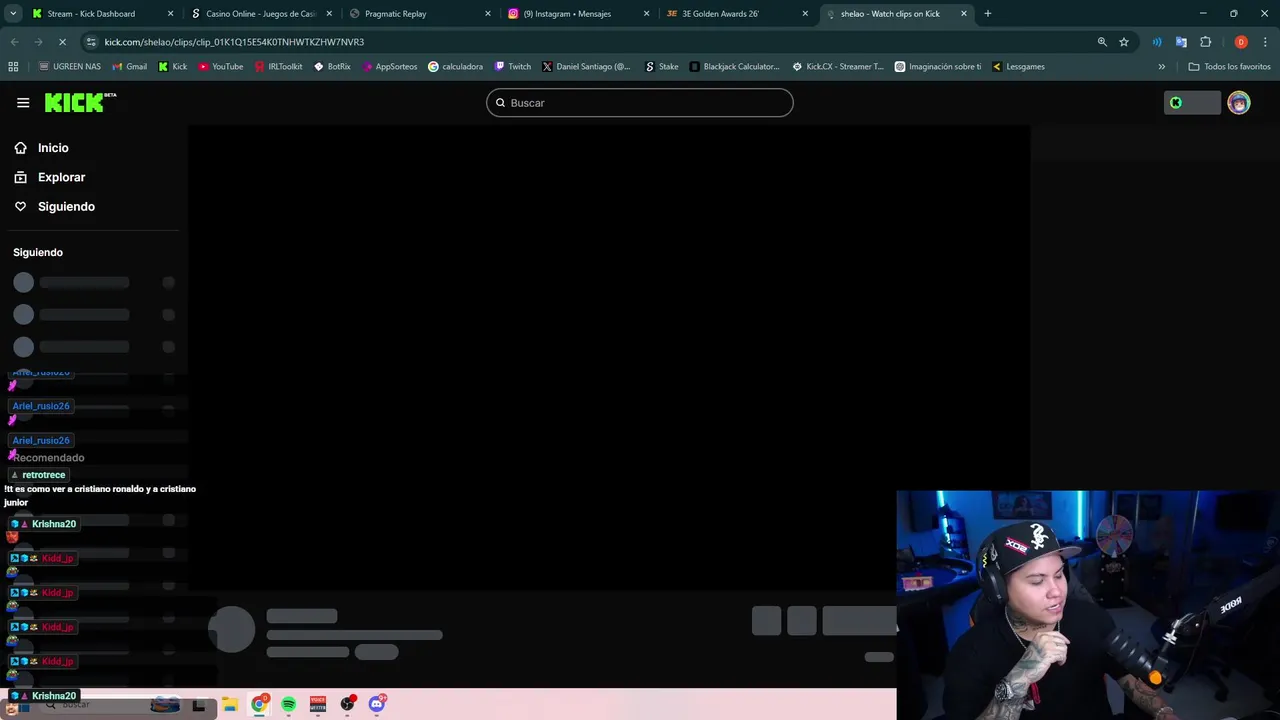Expand hidden bookmarks chevron
1280x720 pixels.
1161,67
